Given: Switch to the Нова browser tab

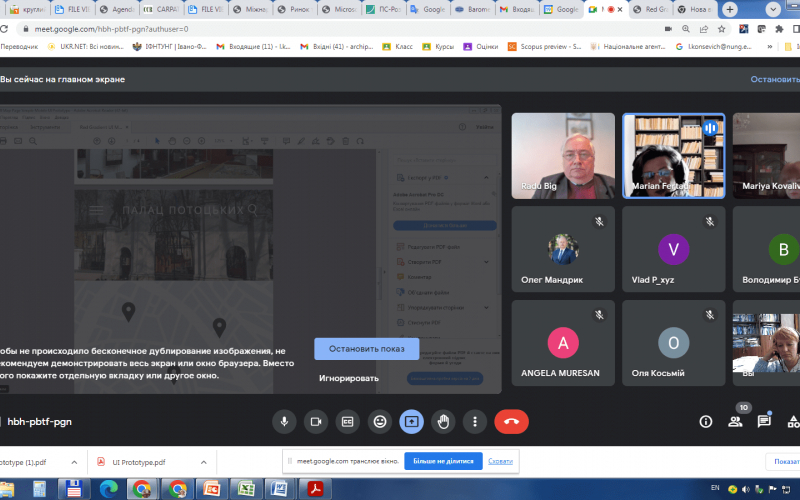Looking at the screenshot, I should coord(695,9).
